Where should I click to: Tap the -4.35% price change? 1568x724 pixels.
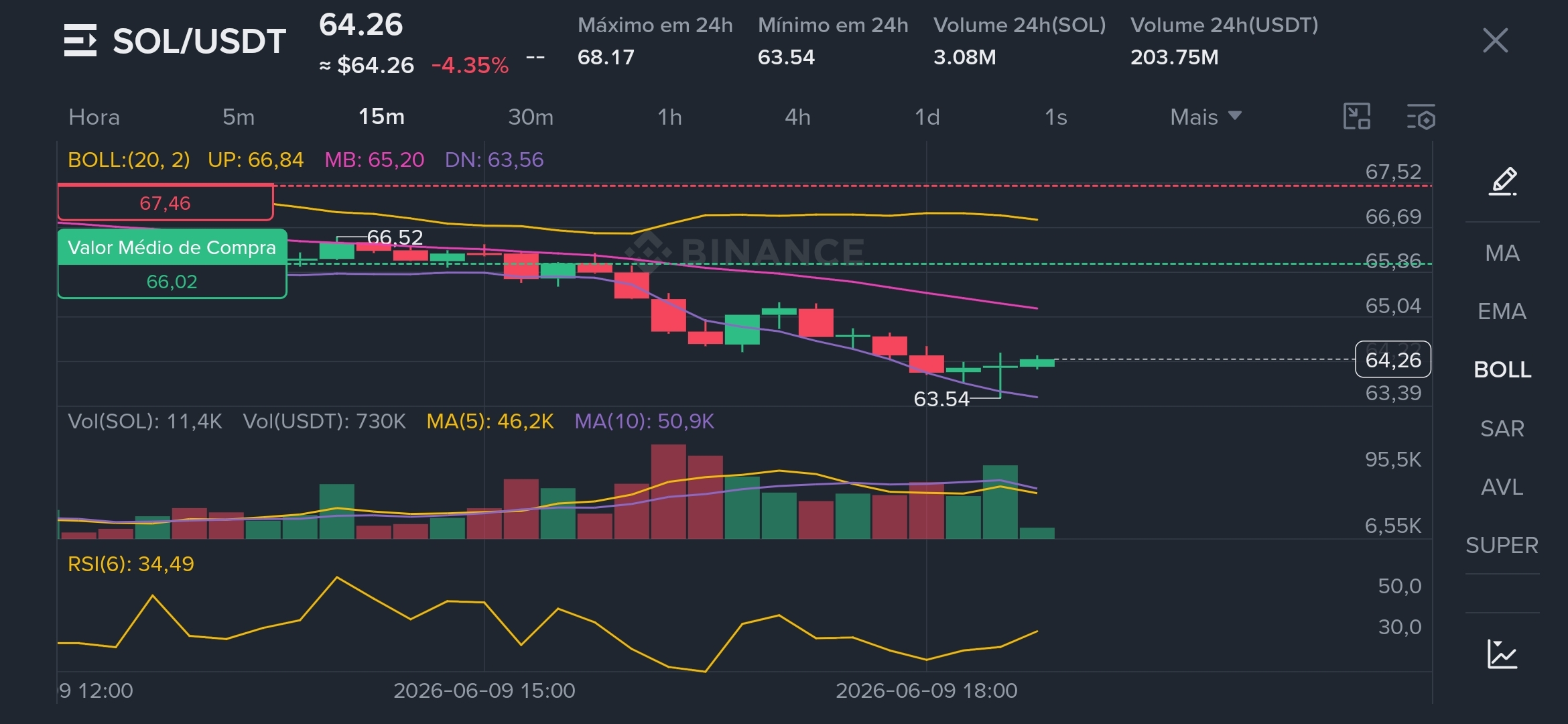pyautogui.click(x=470, y=66)
